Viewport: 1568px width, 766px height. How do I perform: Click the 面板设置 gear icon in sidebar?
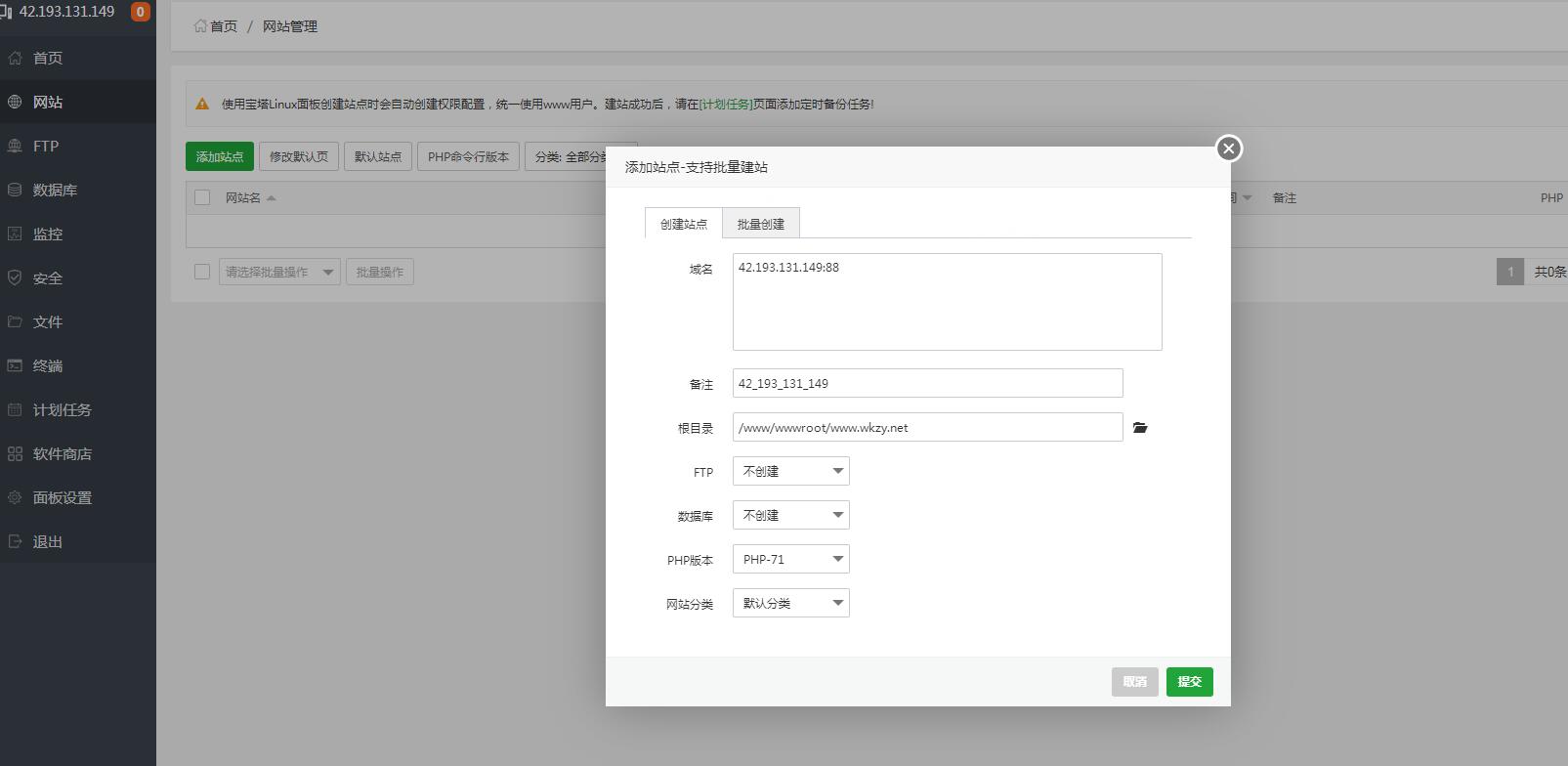15,497
